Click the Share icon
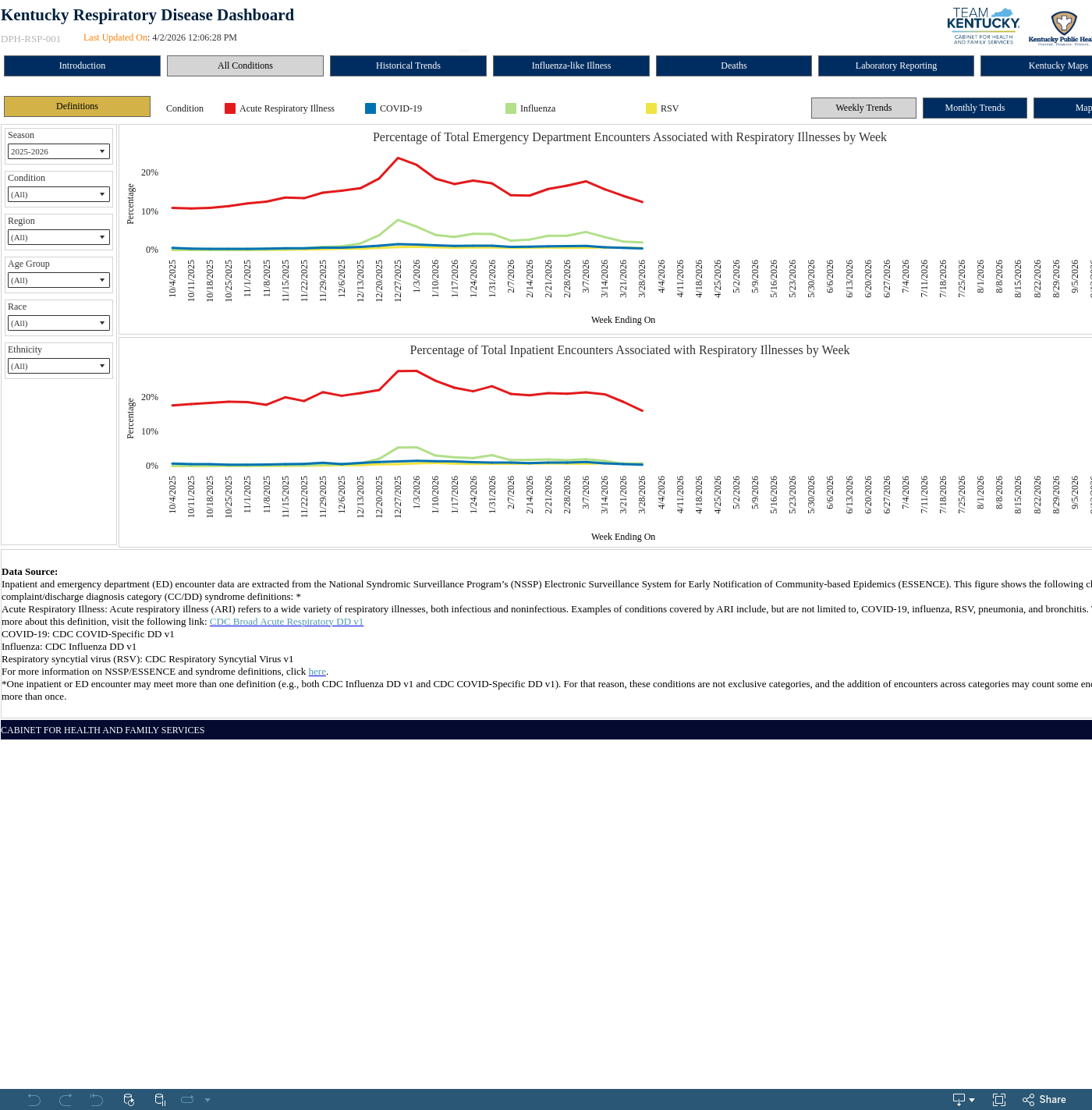Screen dimensions: 1092x1110 (x=1044, y=1100)
